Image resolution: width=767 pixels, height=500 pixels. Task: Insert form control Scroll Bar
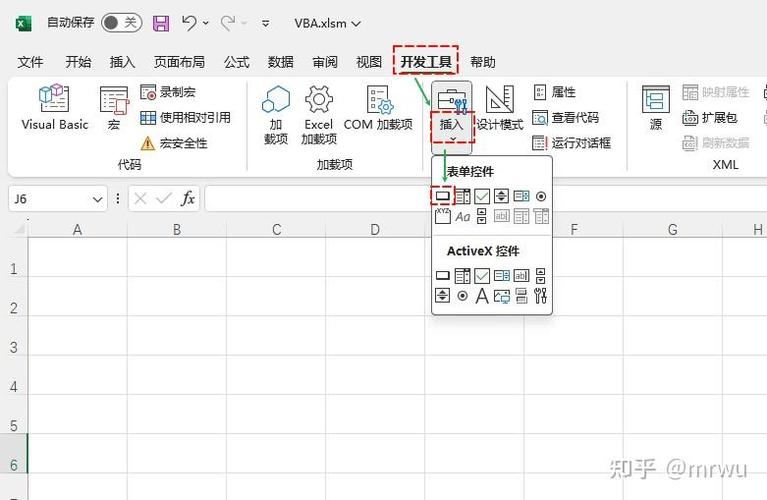(x=482, y=216)
